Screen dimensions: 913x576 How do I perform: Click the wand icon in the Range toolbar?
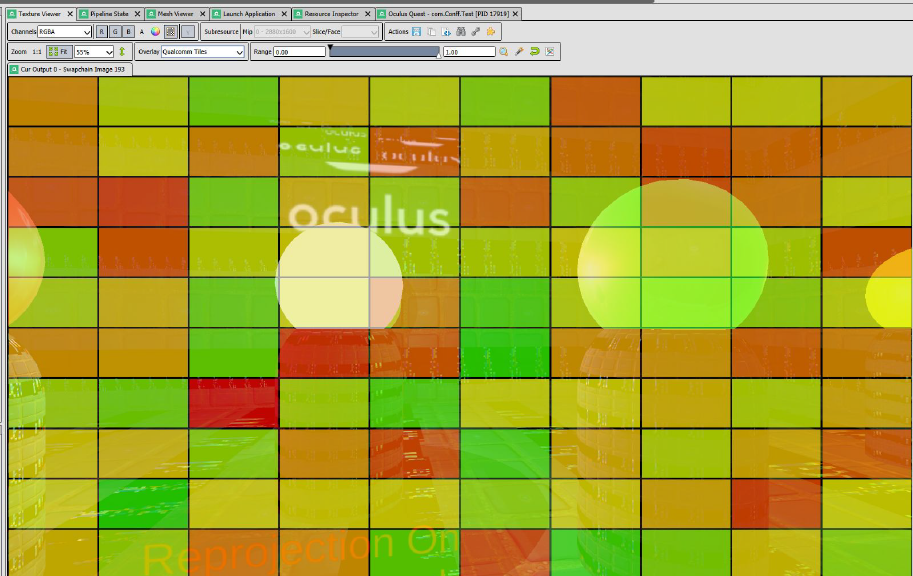click(519, 52)
